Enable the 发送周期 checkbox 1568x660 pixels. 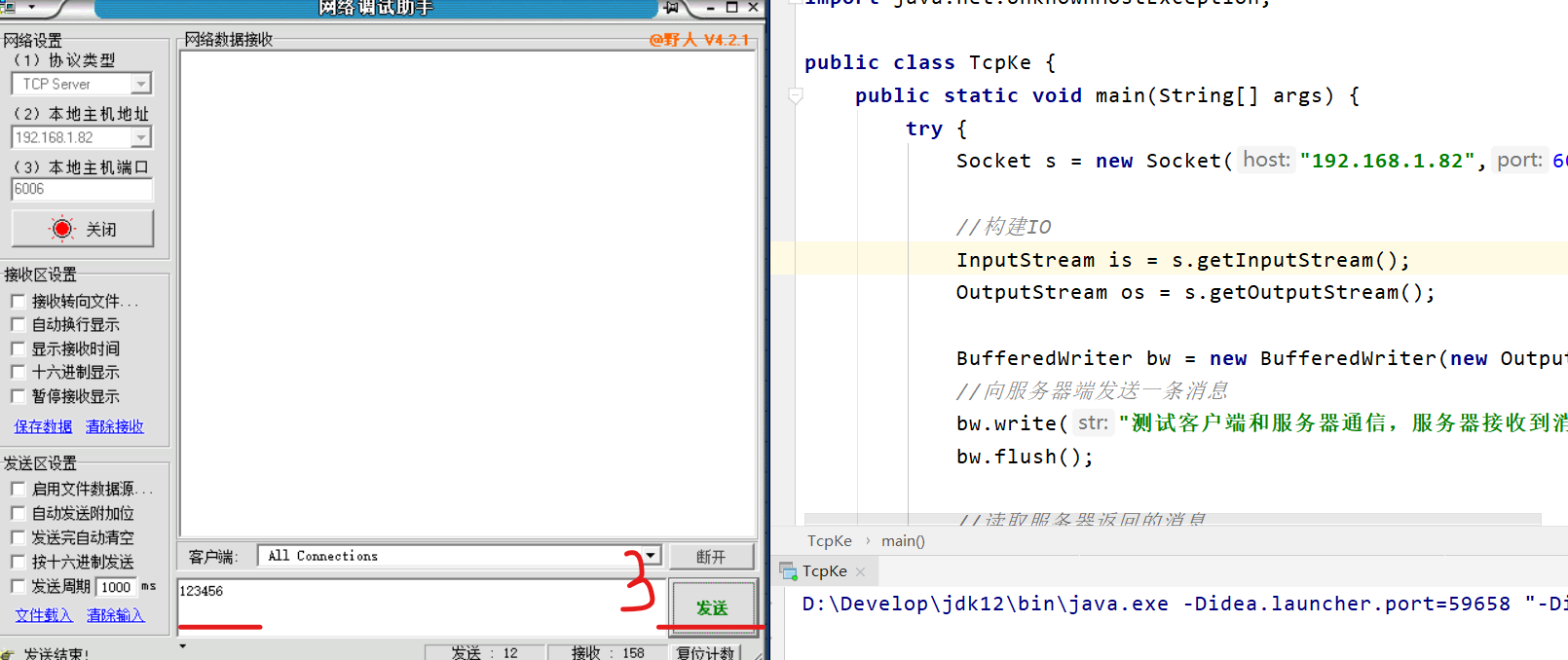(18, 586)
